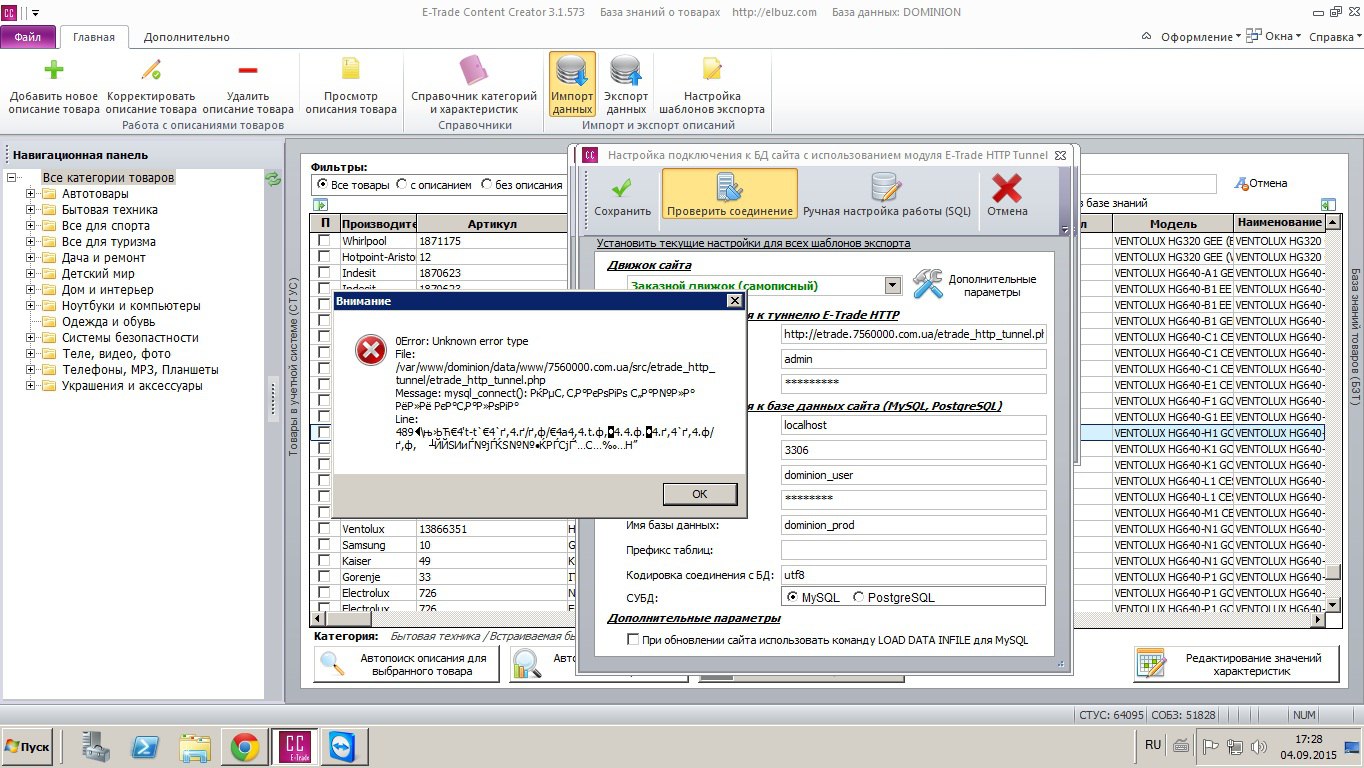Switch to the Дополнительно tab
Image resolution: width=1364 pixels, height=768 pixels.
point(187,37)
